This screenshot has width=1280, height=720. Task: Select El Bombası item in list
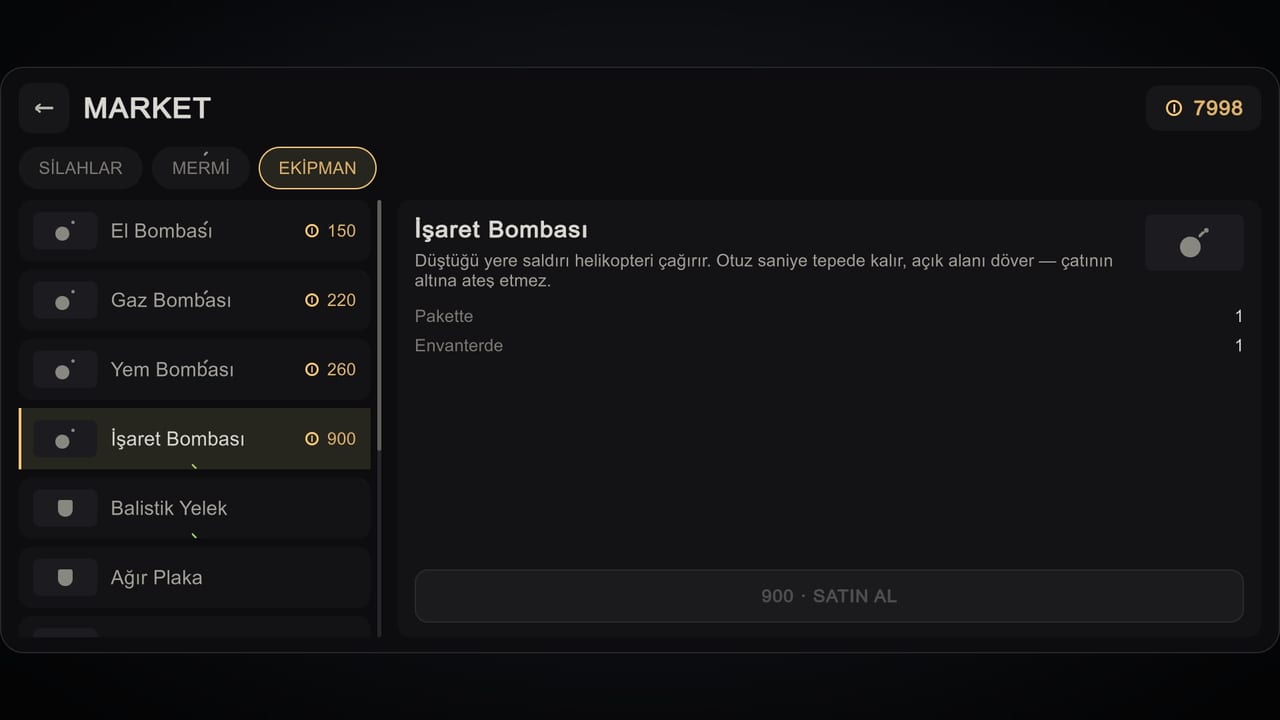tap(195, 231)
